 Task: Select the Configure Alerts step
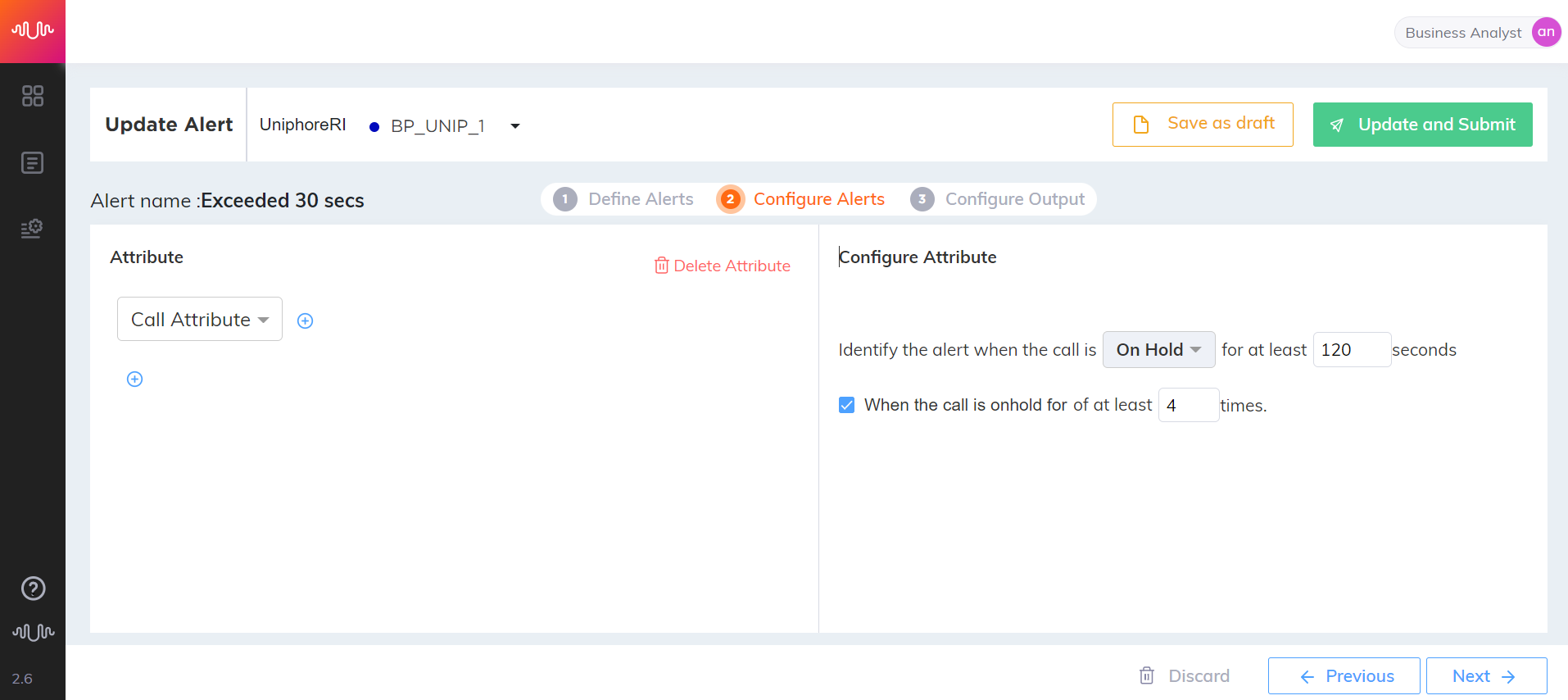pos(802,199)
